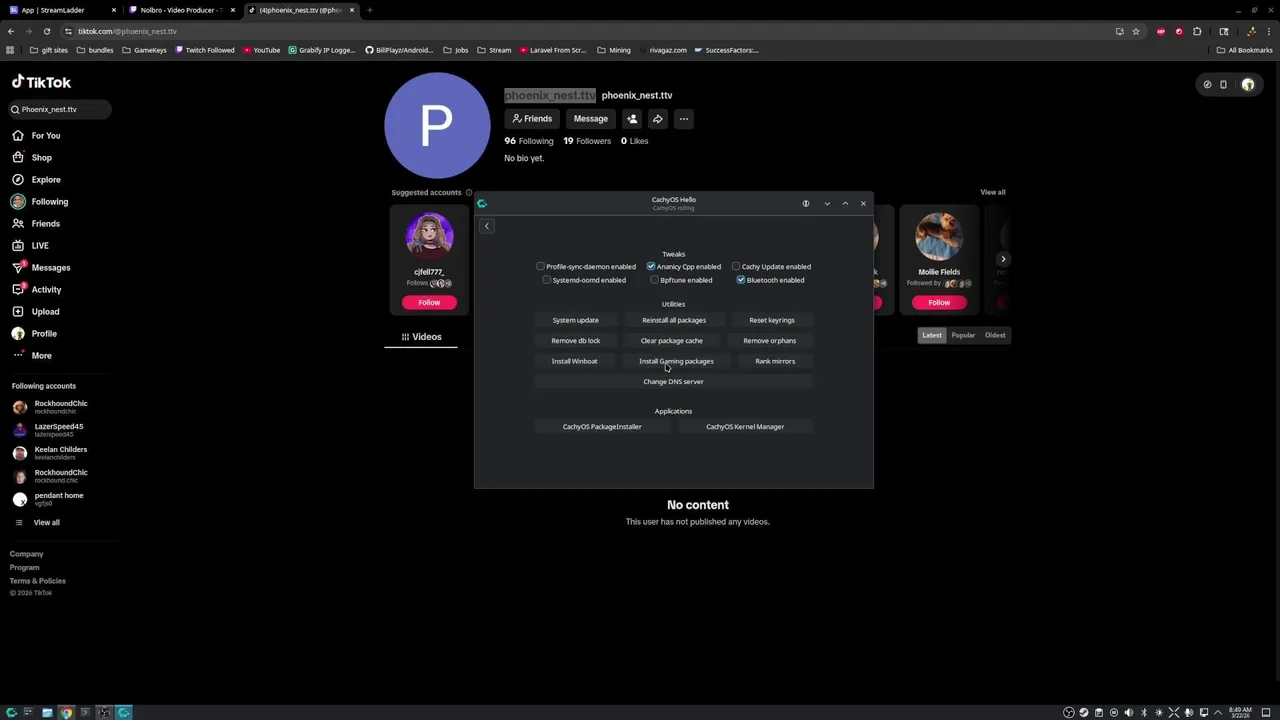The image size is (1280, 720).
Task: Enable Profile-sync-daemon checkbox
Action: point(541,267)
